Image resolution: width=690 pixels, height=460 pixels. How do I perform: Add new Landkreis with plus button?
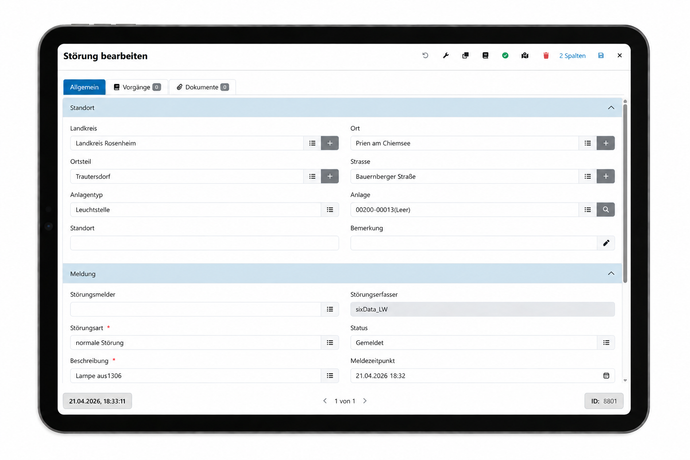330,143
